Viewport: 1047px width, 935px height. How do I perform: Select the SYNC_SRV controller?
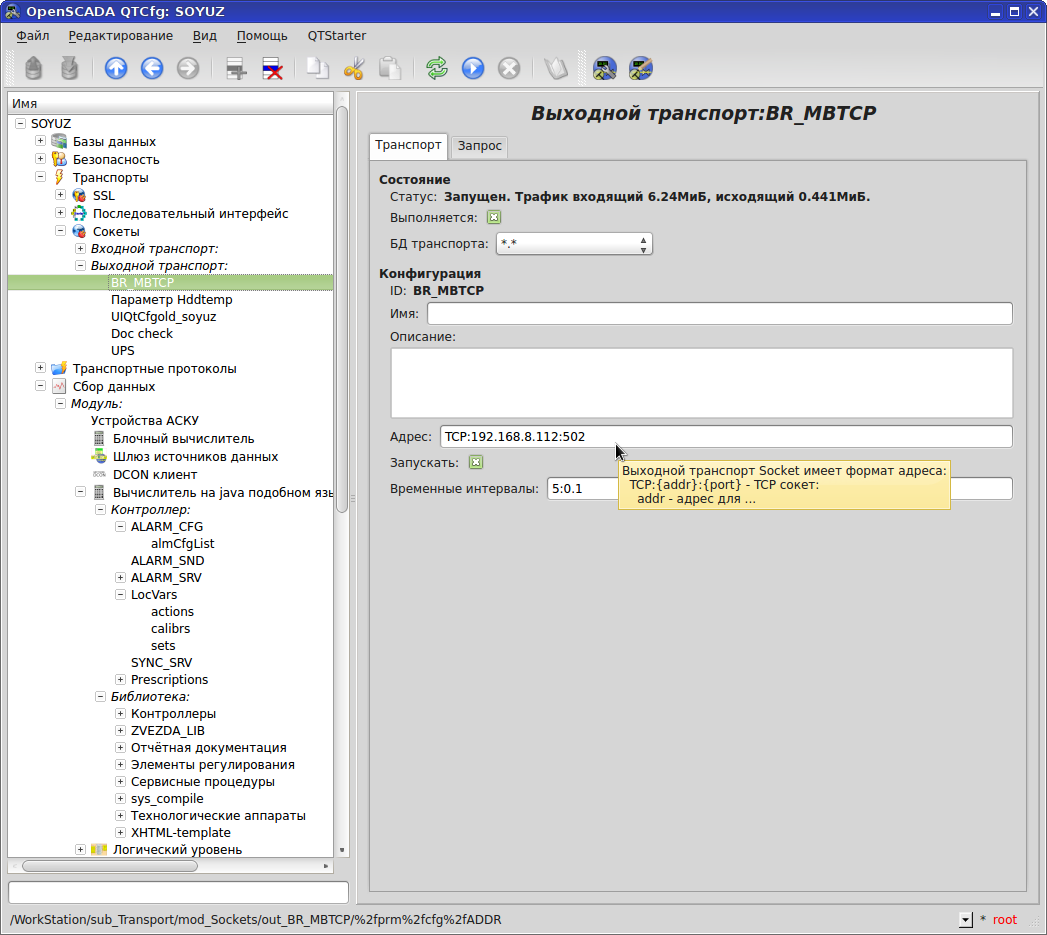pyautogui.click(x=162, y=663)
